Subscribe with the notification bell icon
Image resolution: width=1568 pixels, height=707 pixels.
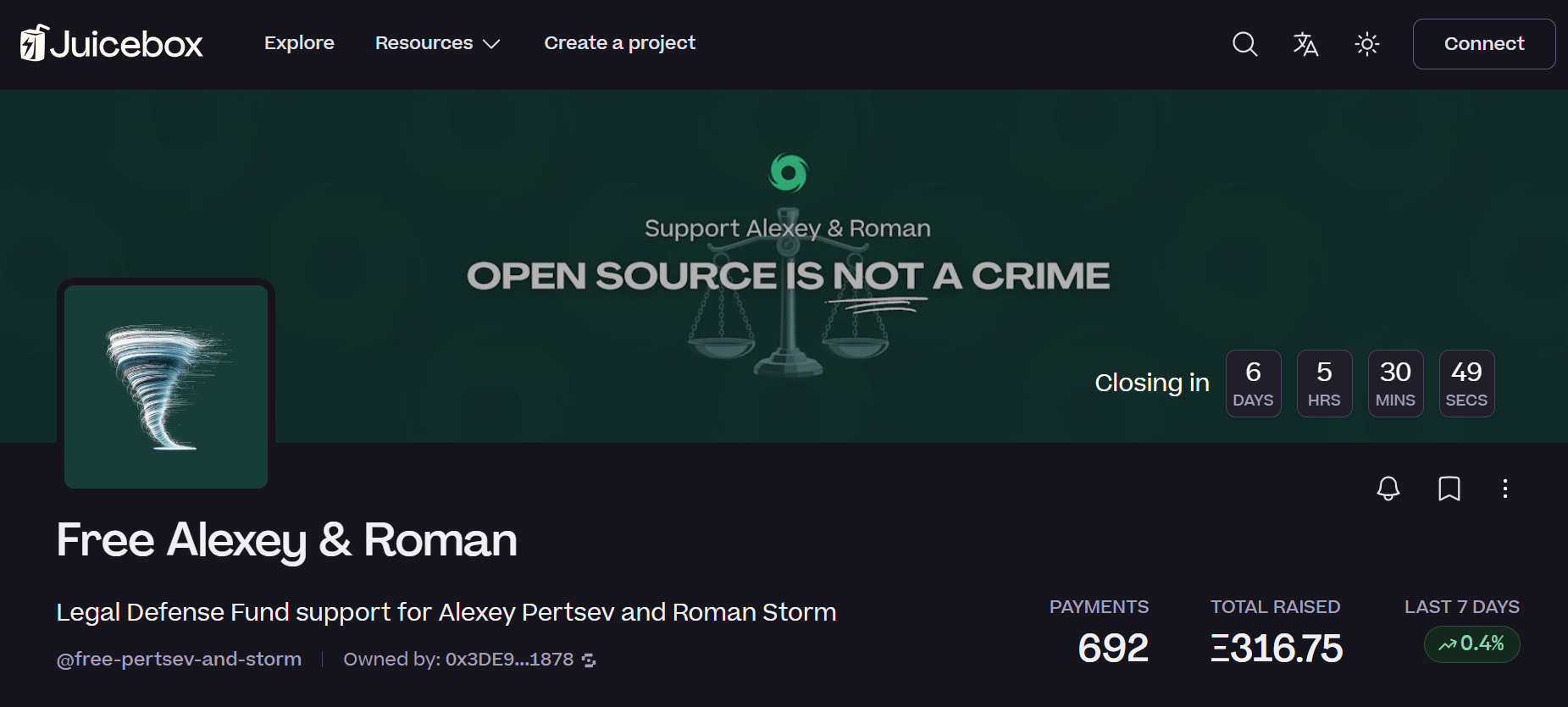(1388, 489)
